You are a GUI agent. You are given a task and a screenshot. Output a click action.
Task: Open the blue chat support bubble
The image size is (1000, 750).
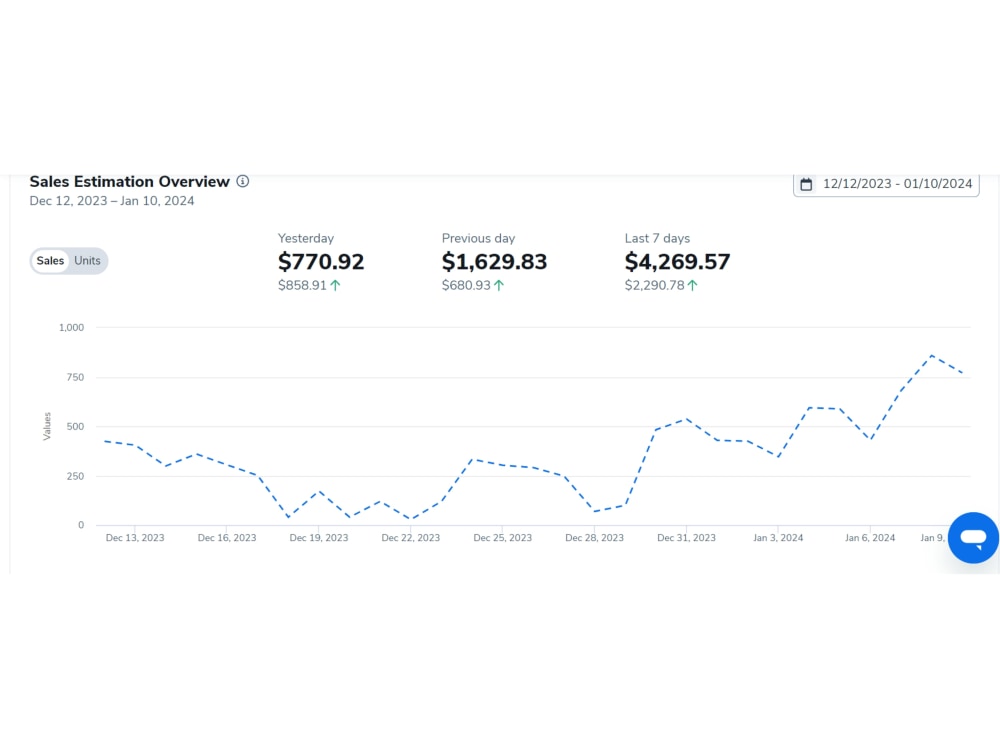click(973, 538)
